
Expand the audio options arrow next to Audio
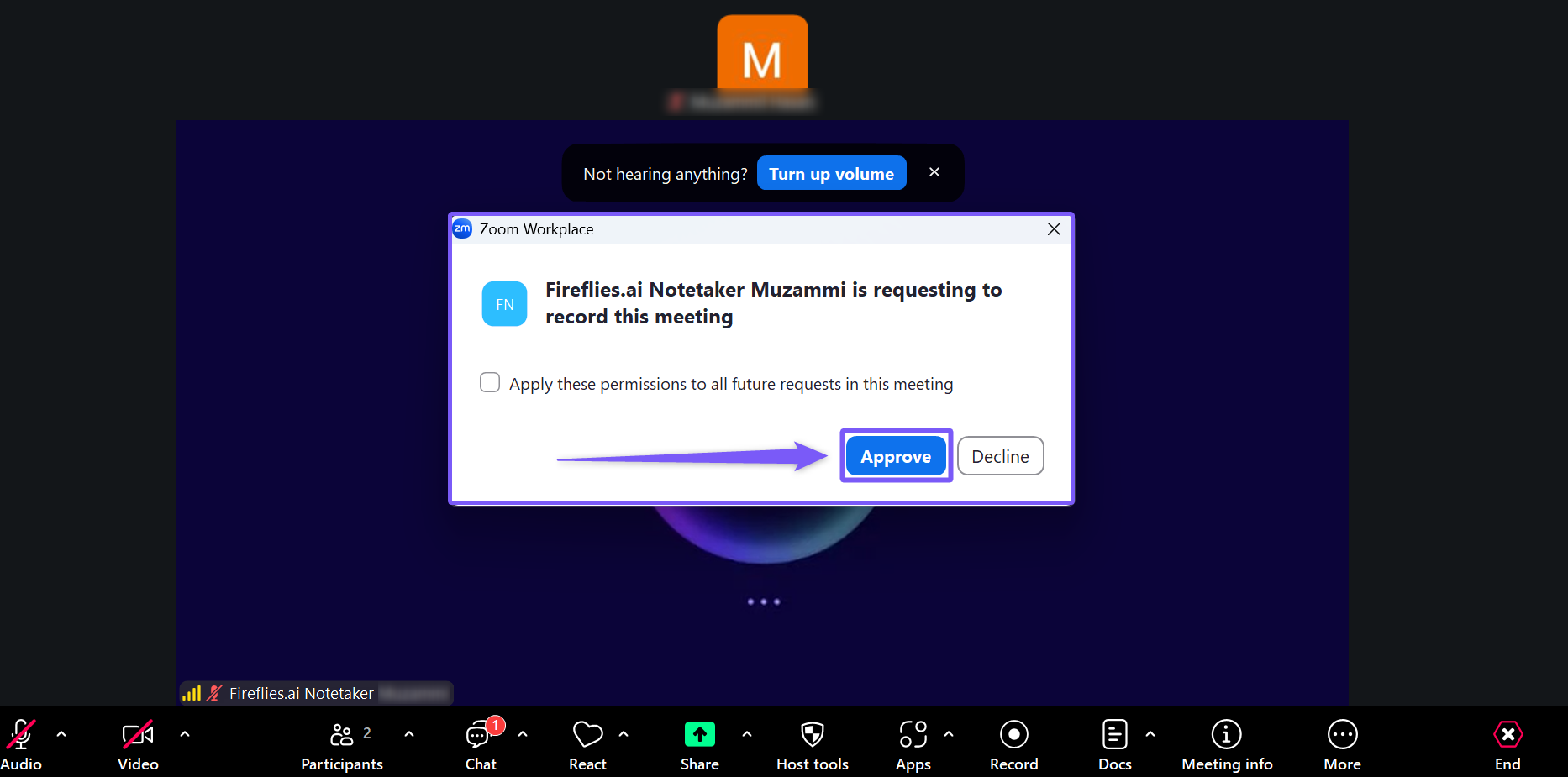(x=61, y=734)
